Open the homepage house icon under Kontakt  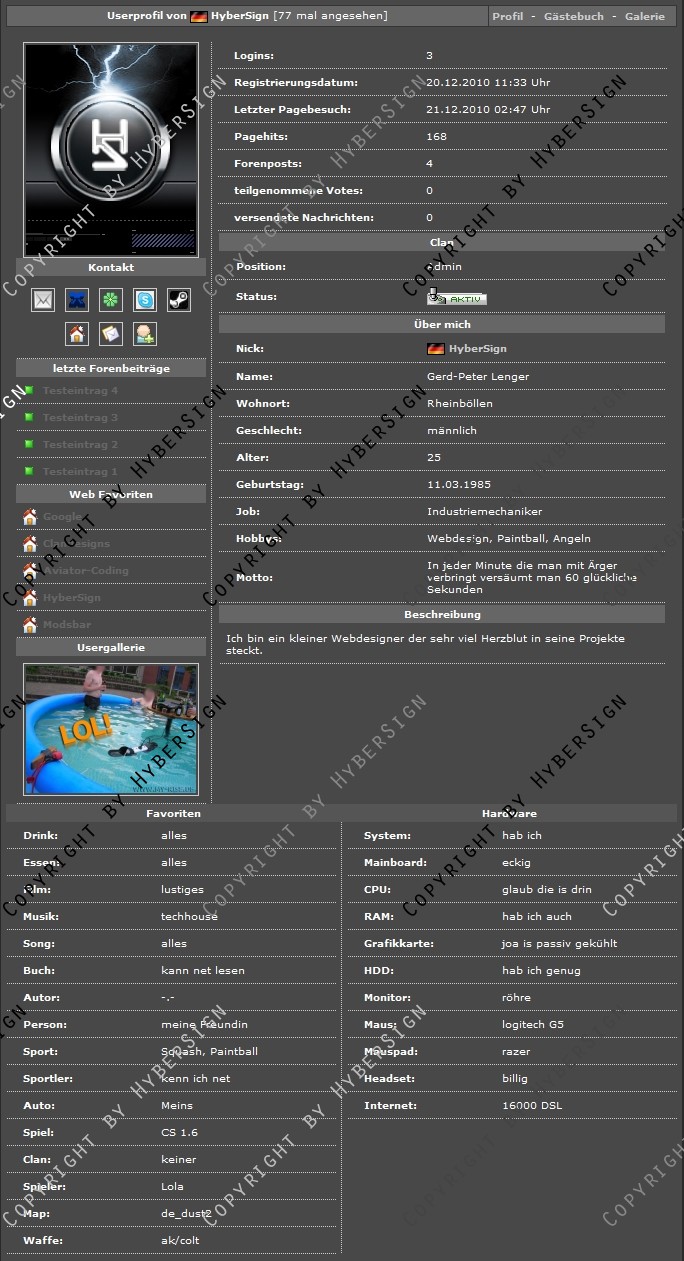point(77,334)
